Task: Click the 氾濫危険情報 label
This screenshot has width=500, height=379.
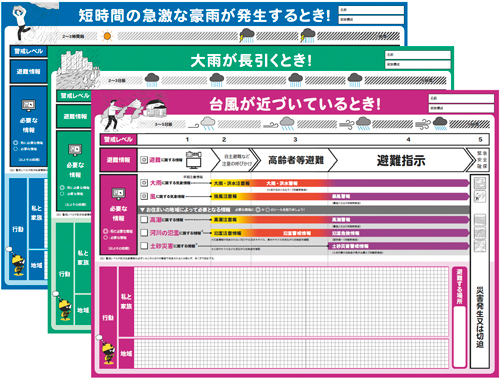Action: pos(345,233)
